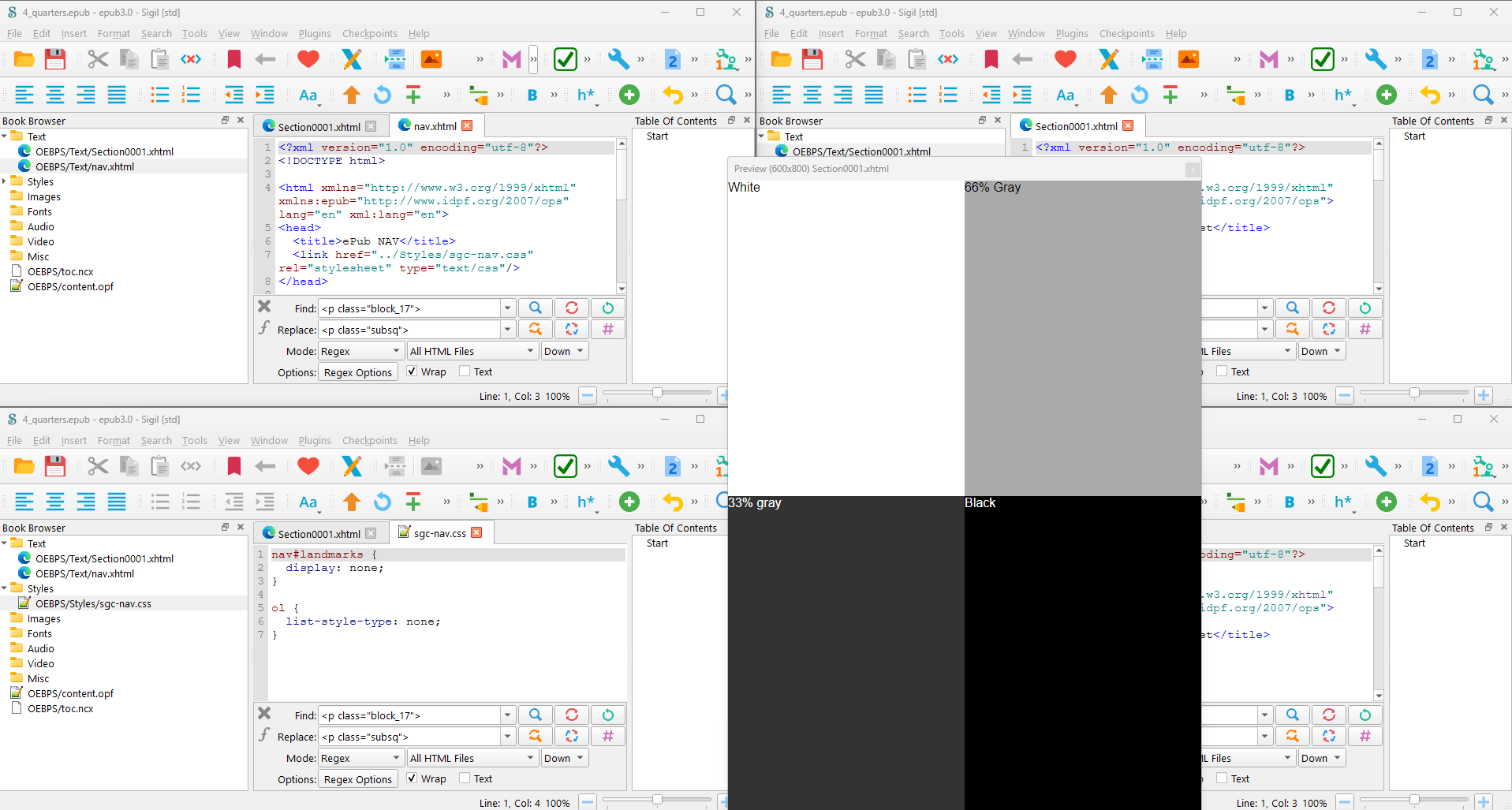The image size is (1512, 810).
Task: Click Start entry in top-left Table Of Contents
Action: click(x=657, y=136)
